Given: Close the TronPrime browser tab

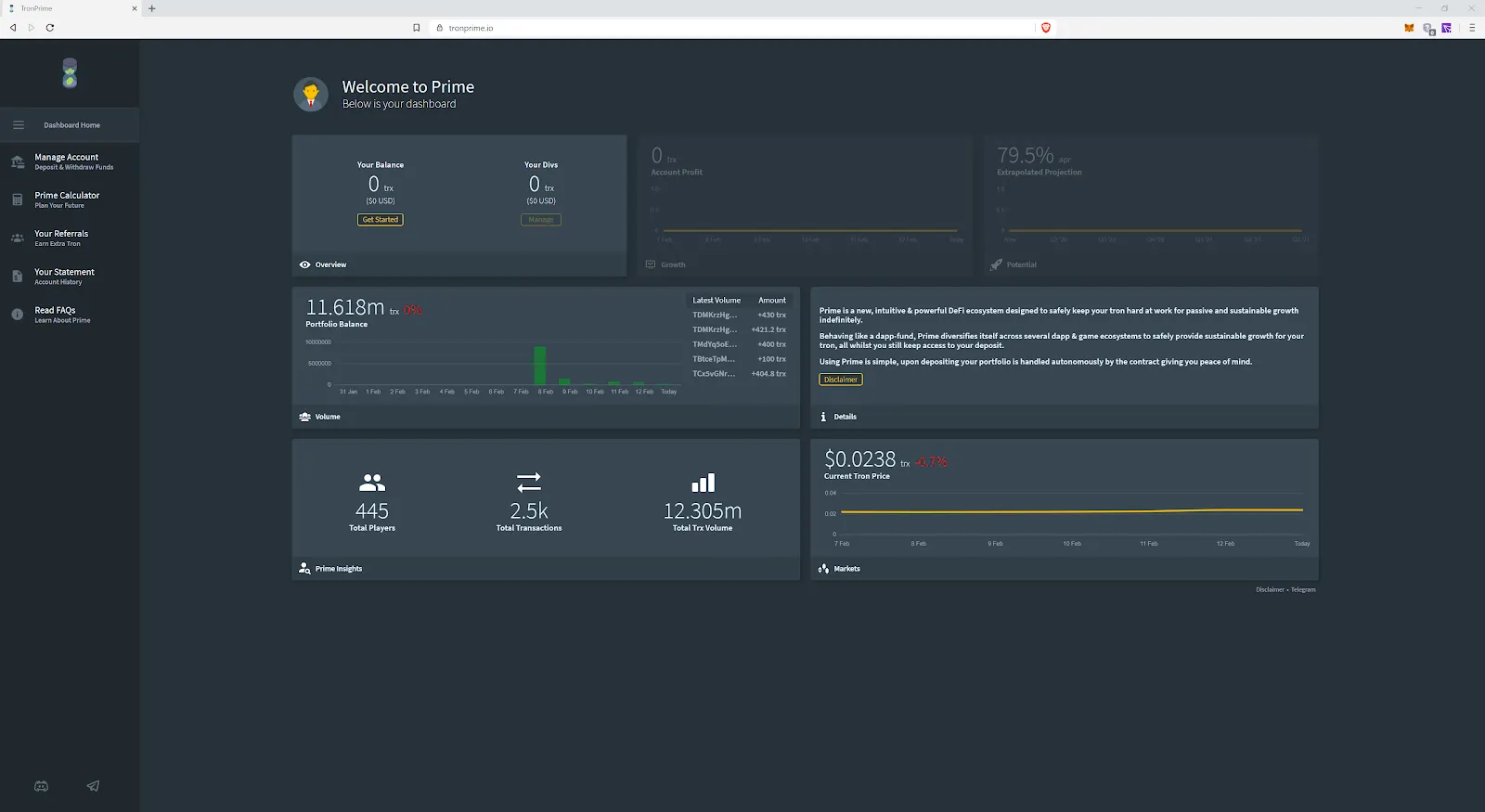Looking at the screenshot, I should tap(135, 8).
